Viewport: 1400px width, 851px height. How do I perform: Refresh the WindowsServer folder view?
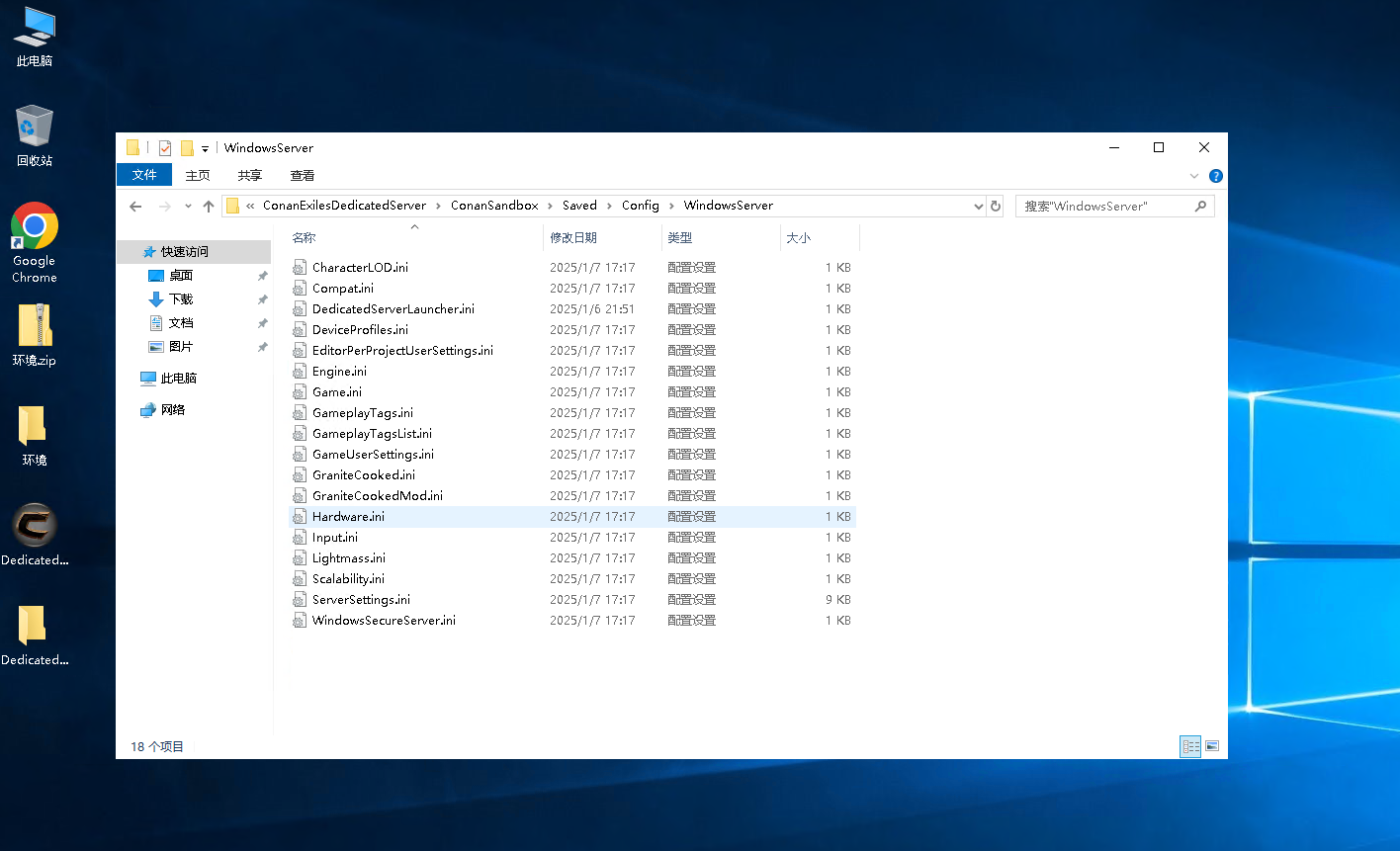click(x=995, y=206)
